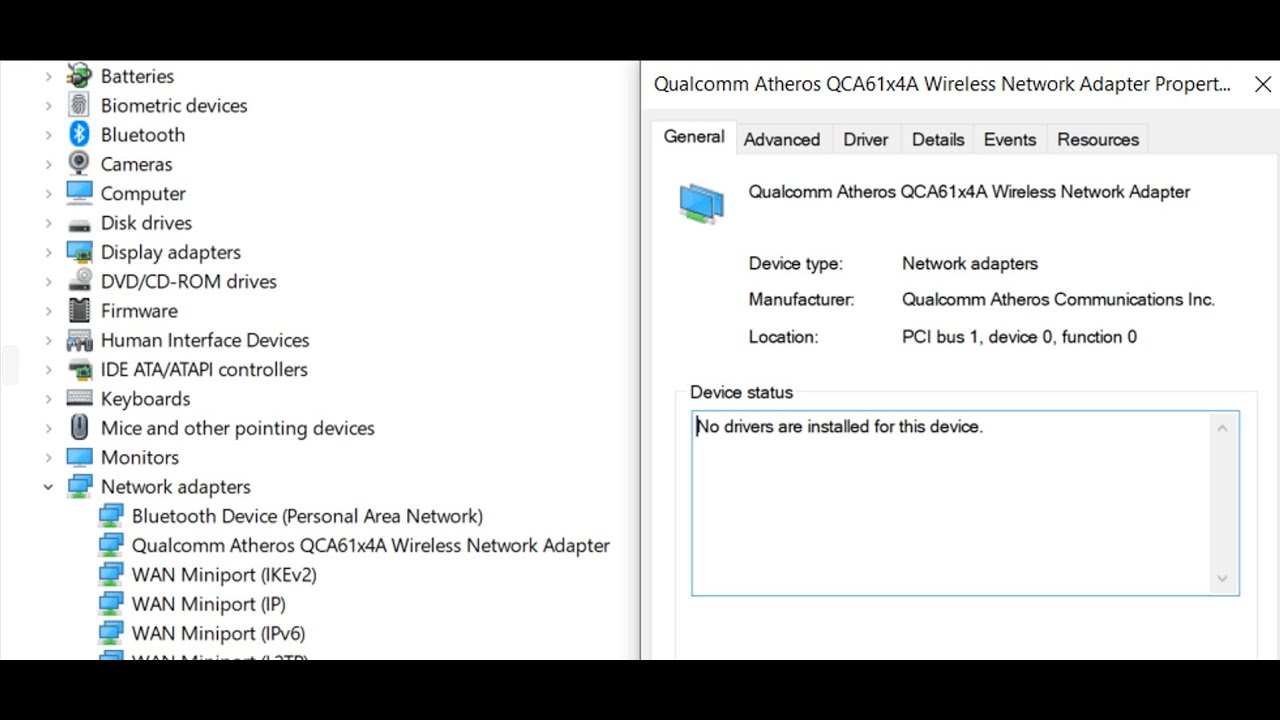
Task: Click the Batteries category icon
Action: pyautogui.click(x=79, y=76)
